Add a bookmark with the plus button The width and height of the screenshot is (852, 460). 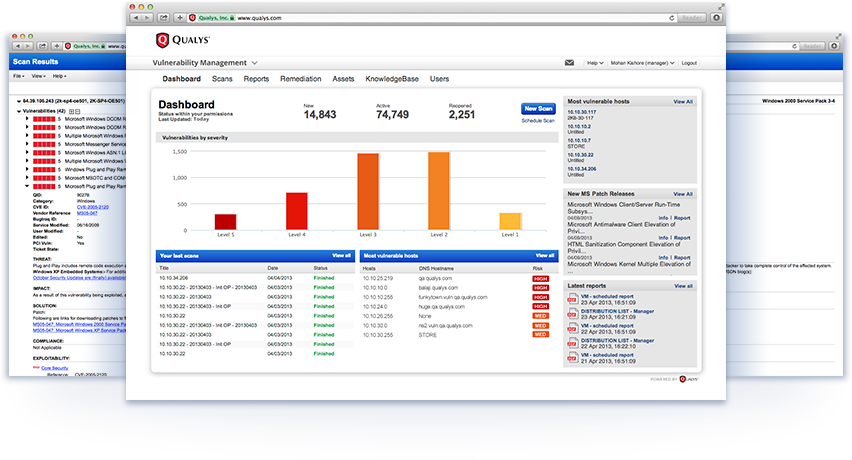click(x=180, y=18)
